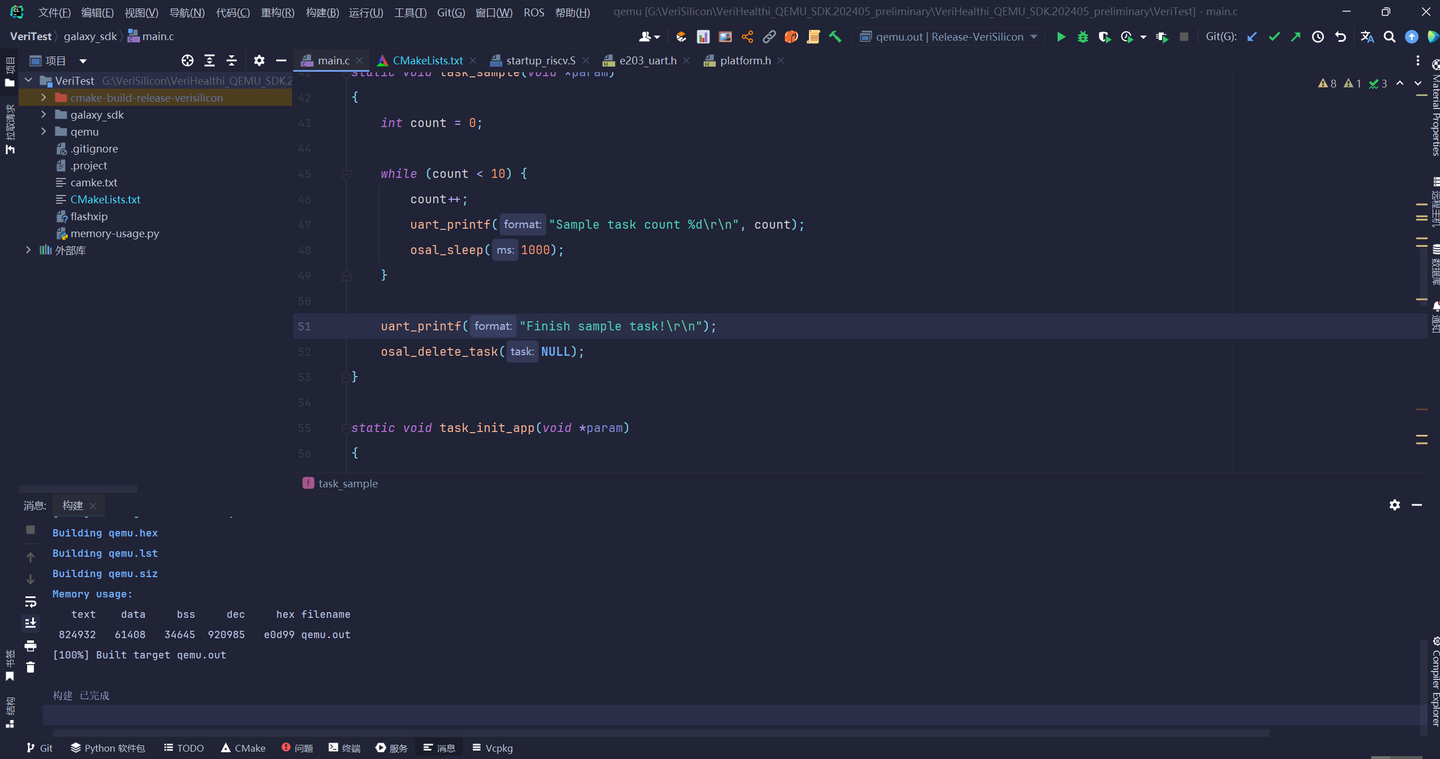Viewport: 1440px width, 759px height.
Task: Commit changes with Git green checkmark
Action: [1274, 37]
